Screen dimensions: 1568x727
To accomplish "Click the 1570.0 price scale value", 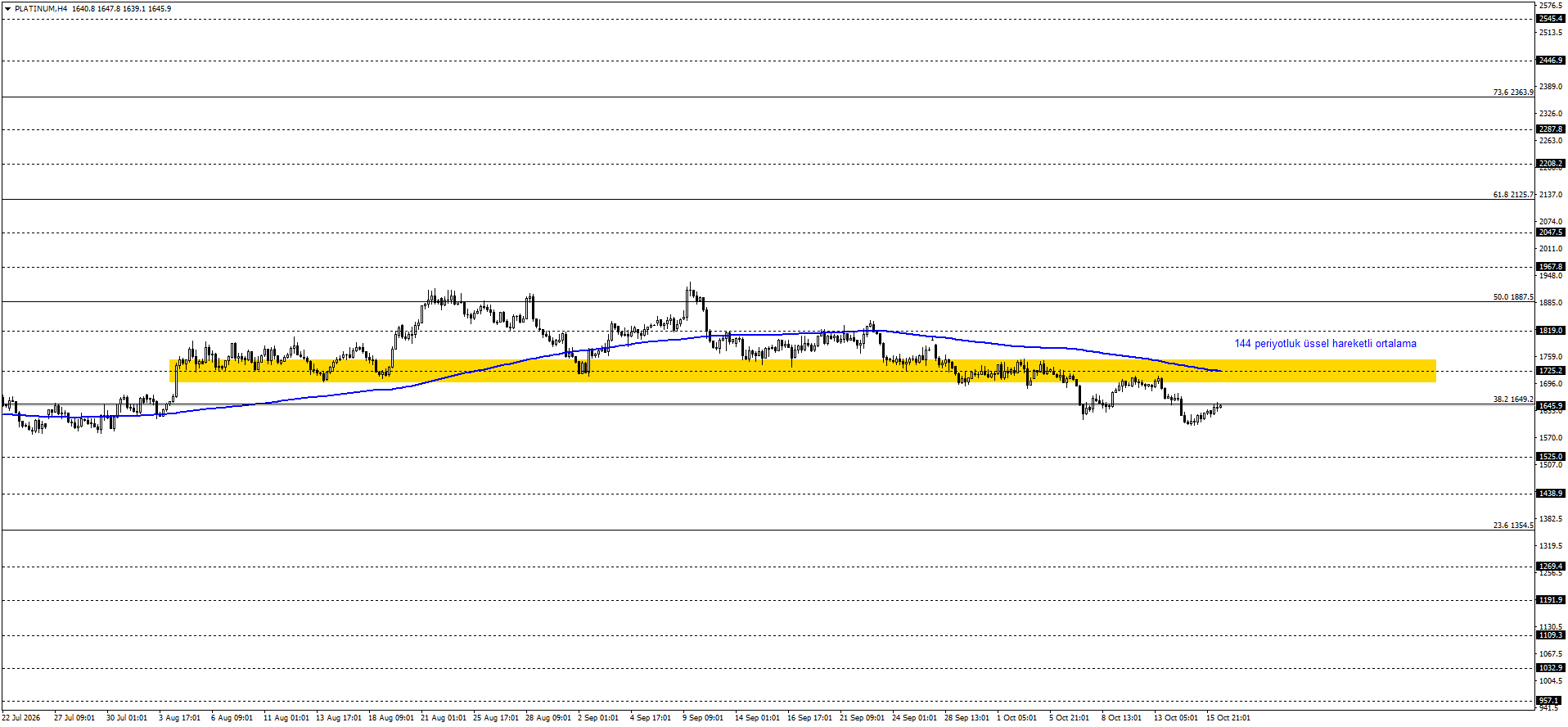I will click(1551, 438).
